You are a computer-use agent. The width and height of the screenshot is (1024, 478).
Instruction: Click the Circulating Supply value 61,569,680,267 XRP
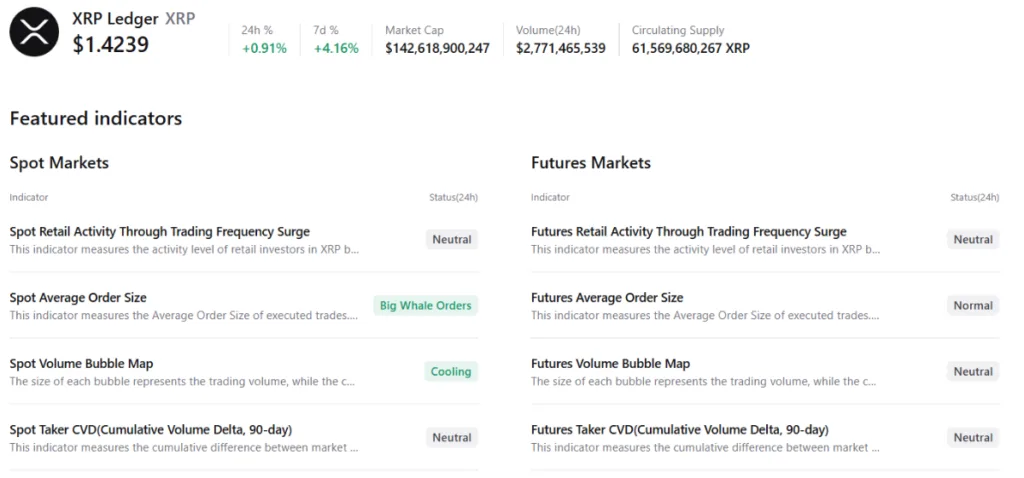[x=691, y=48]
